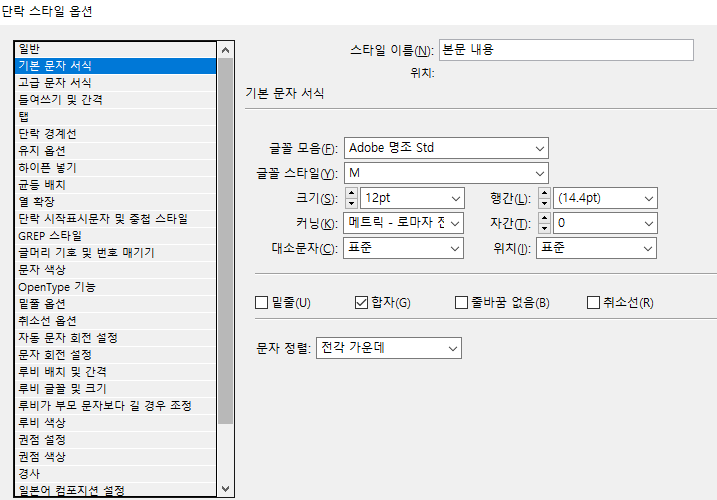Open the 글꼴 스타일 dropdown

[x=446, y=173]
